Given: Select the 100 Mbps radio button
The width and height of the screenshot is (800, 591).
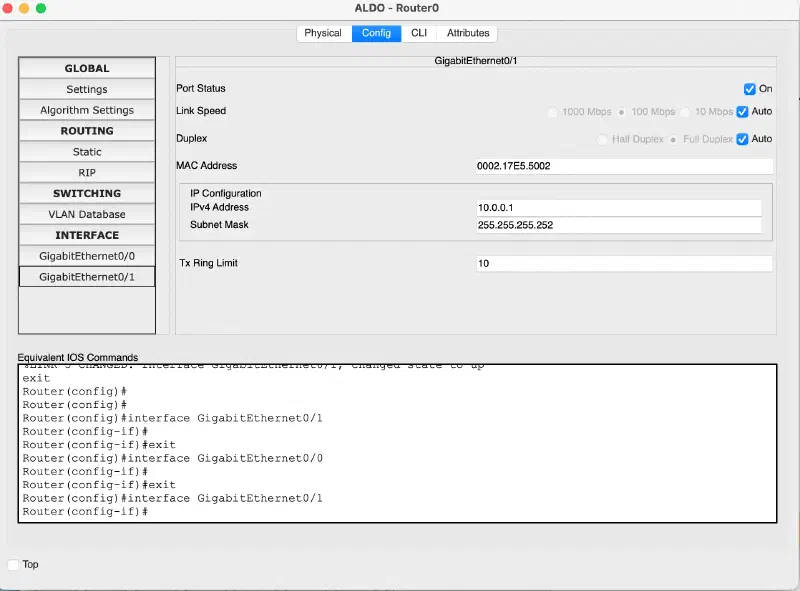Looking at the screenshot, I should pos(621,112).
